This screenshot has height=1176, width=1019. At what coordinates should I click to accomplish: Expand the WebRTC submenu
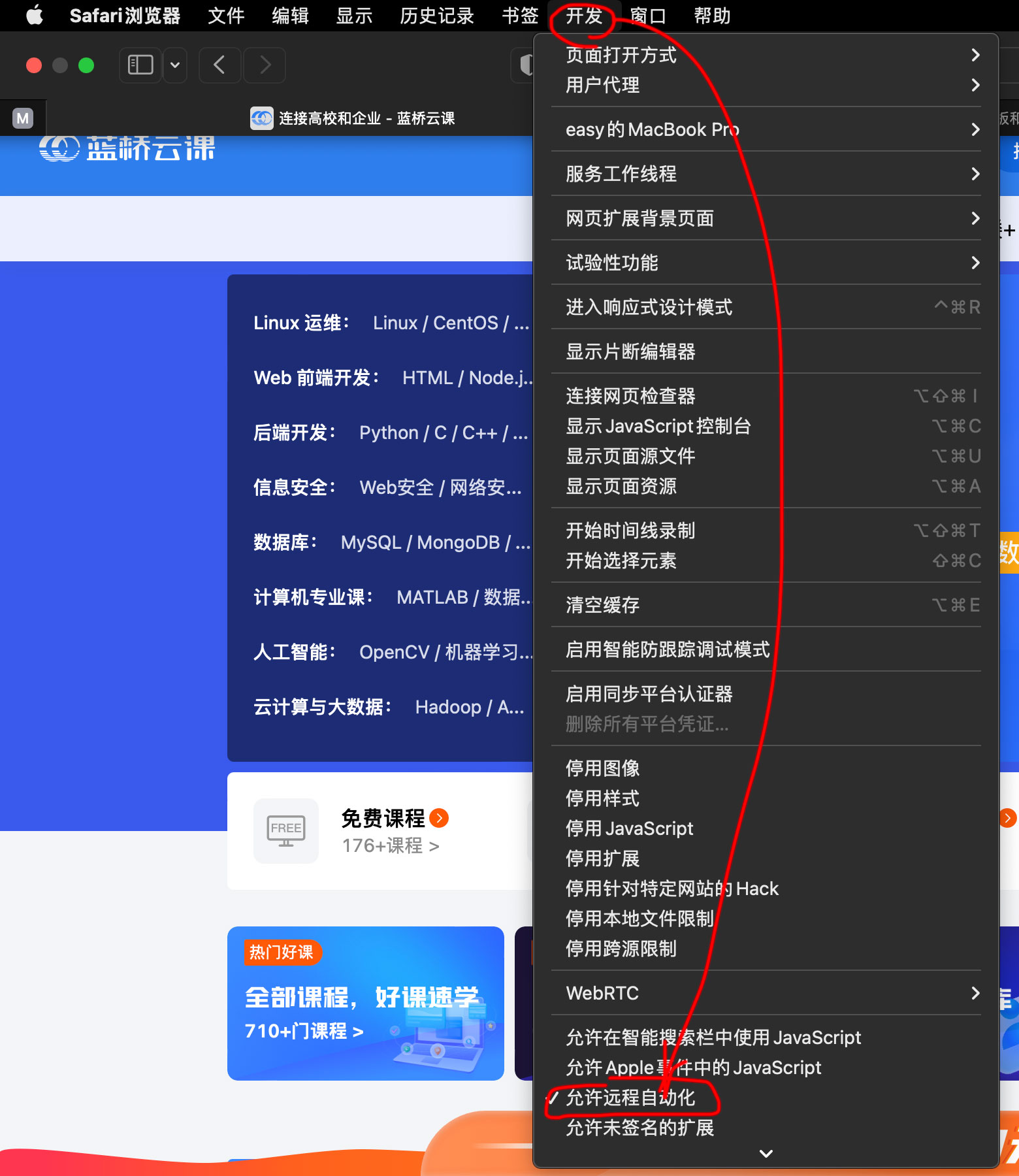766,993
